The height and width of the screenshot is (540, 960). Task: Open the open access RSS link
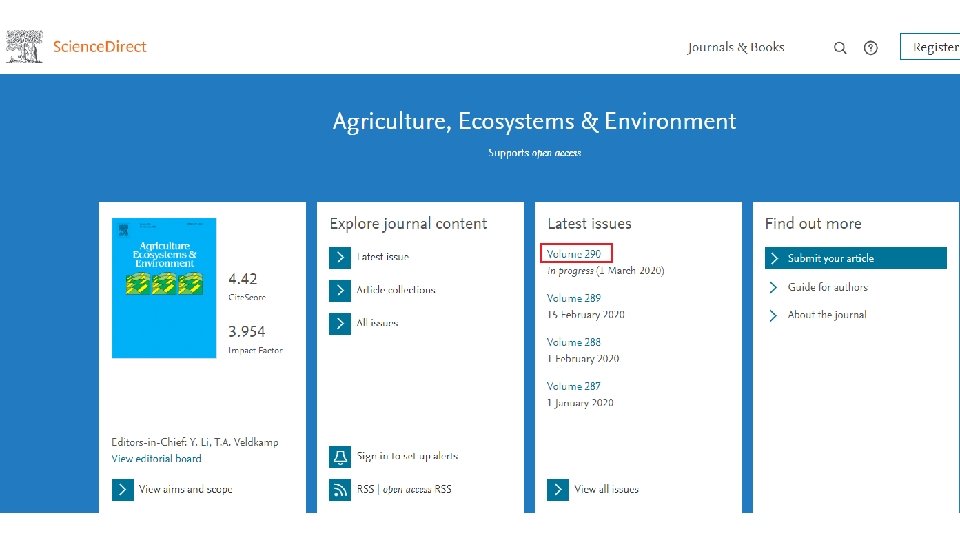(x=417, y=490)
